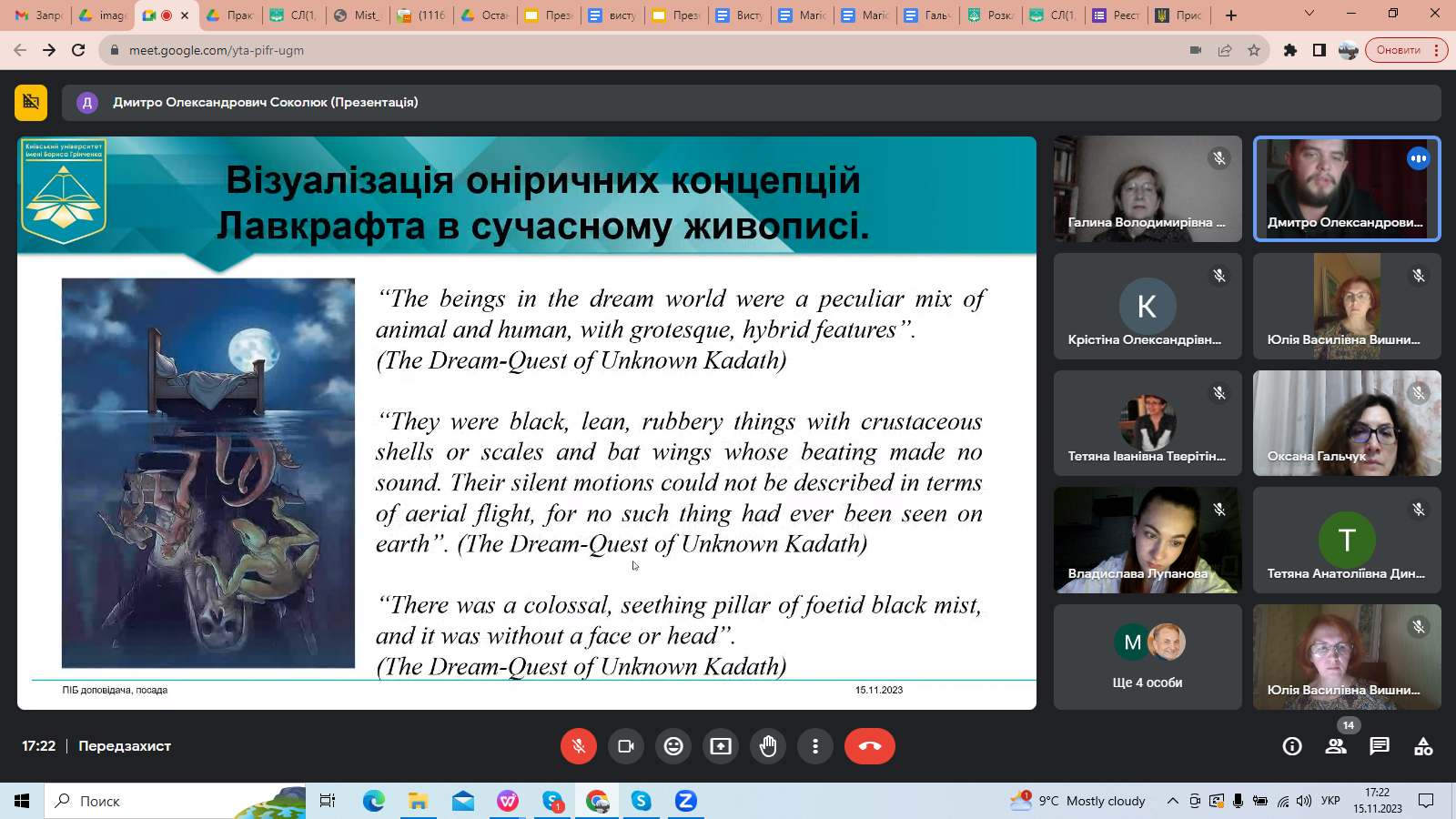
Task: Open meeting details info icon
Action: point(1291,746)
